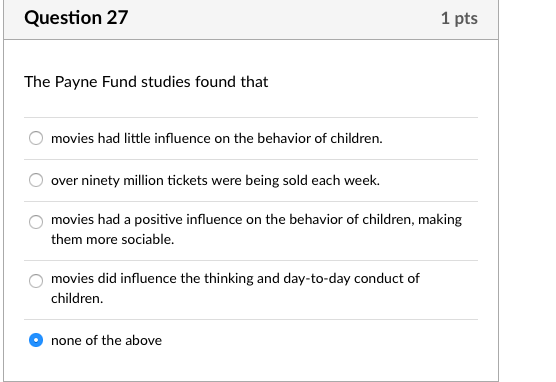Mark the 'day-to-day conduct' radio button
Viewport: 556px width, 382px height.
tap(36, 281)
